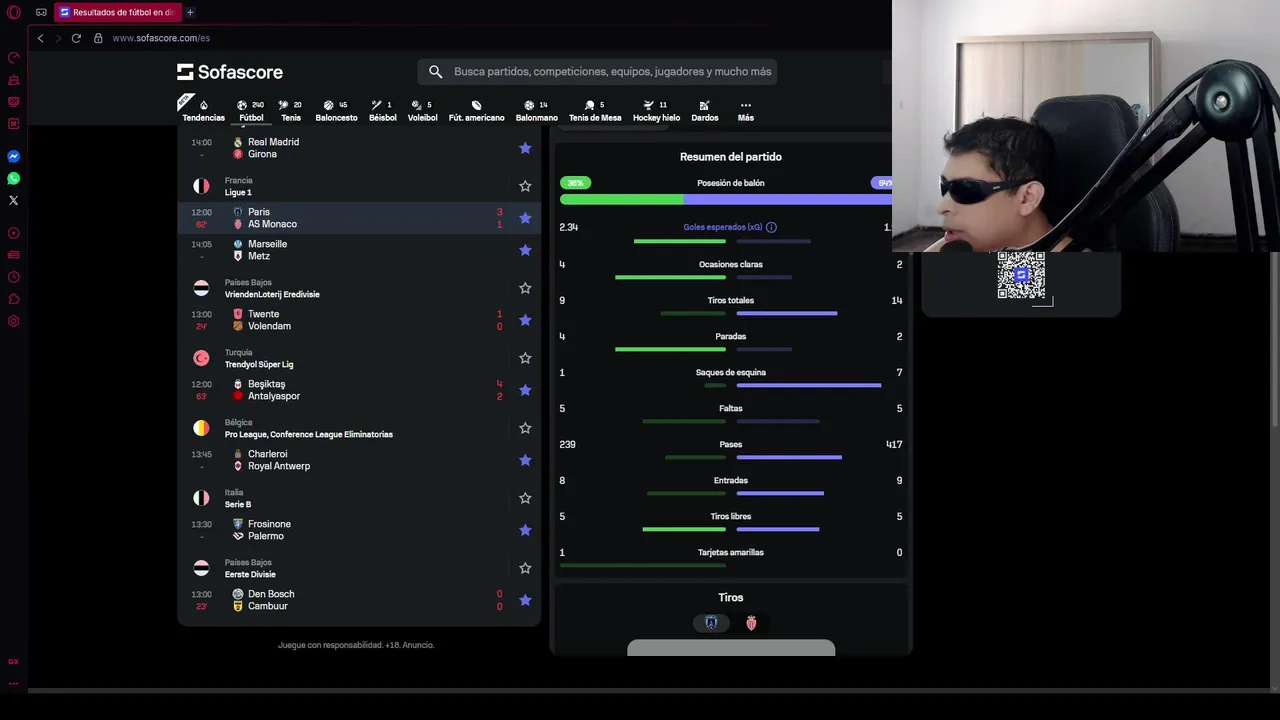Switch to the Béisbol tab
This screenshot has width=1280, height=720.
382,110
